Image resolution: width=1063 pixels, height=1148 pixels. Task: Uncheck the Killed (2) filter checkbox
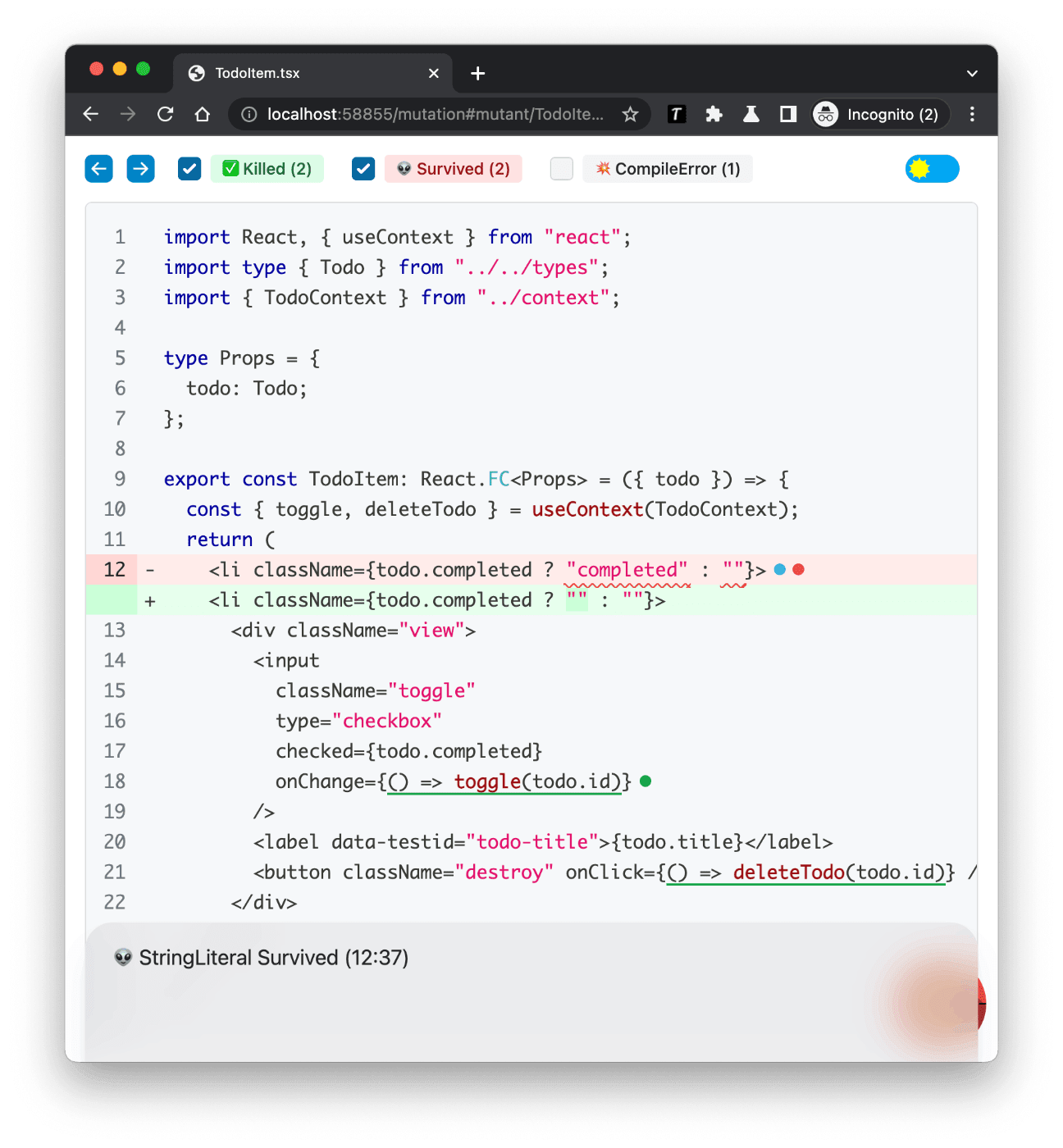(189, 169)
